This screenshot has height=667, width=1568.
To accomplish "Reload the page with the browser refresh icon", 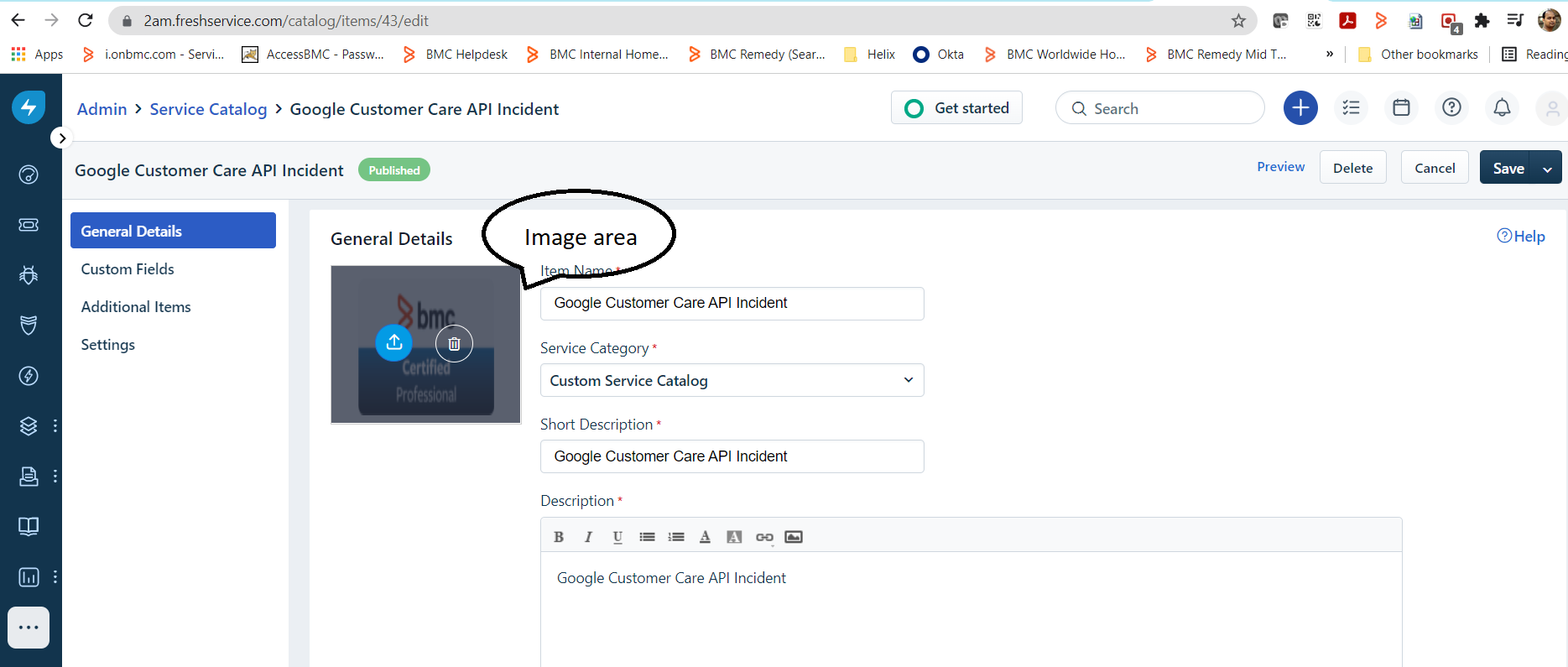I will pyautogui.click(x=85, y=20).
